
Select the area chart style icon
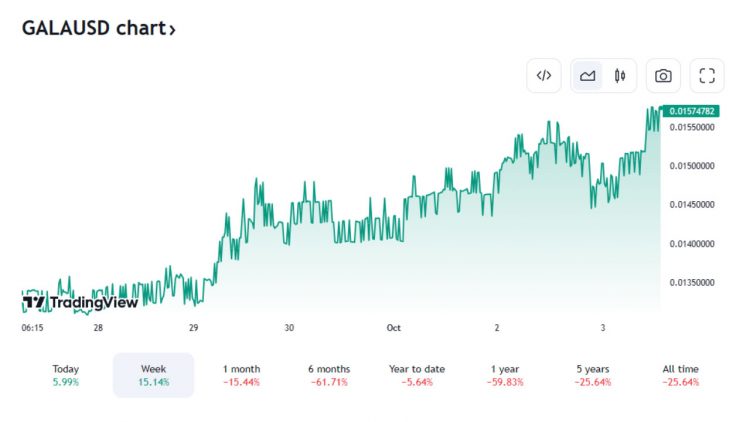[x=587, y=76]
